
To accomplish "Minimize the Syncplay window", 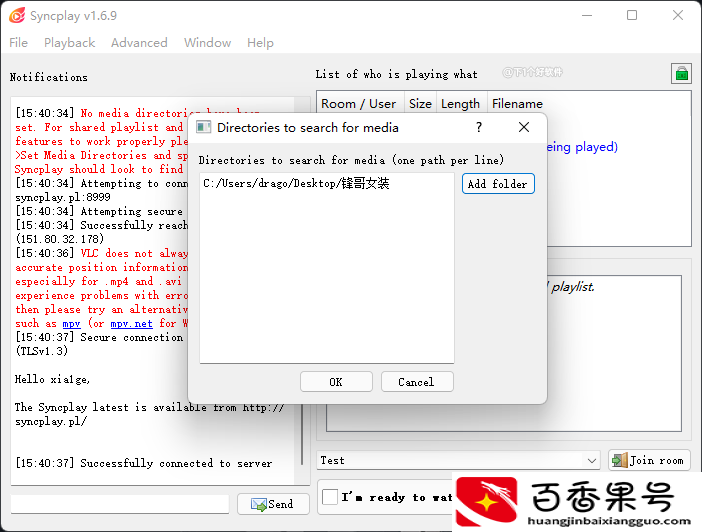I will 587,16.
